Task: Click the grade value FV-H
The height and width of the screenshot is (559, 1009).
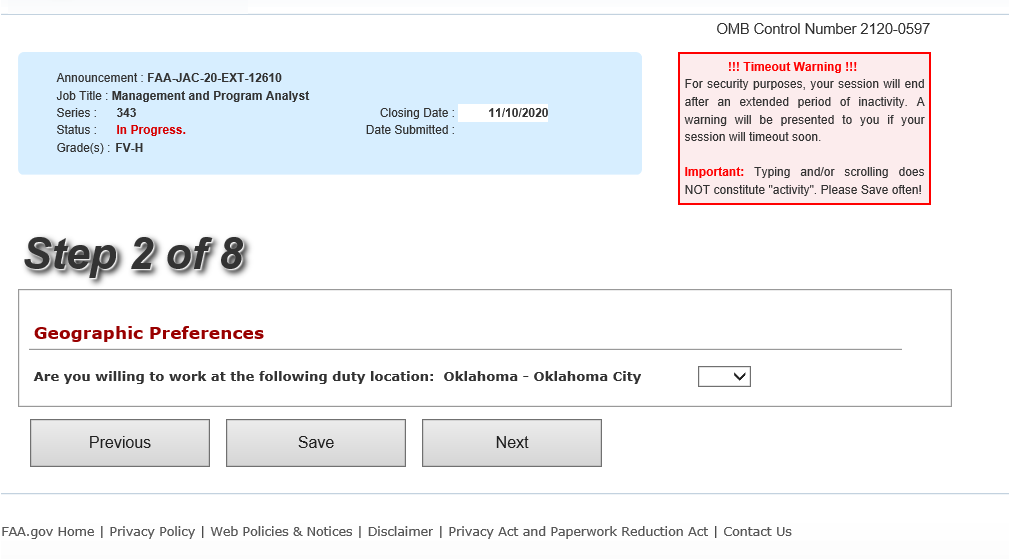Action: [x=129, y=148]
